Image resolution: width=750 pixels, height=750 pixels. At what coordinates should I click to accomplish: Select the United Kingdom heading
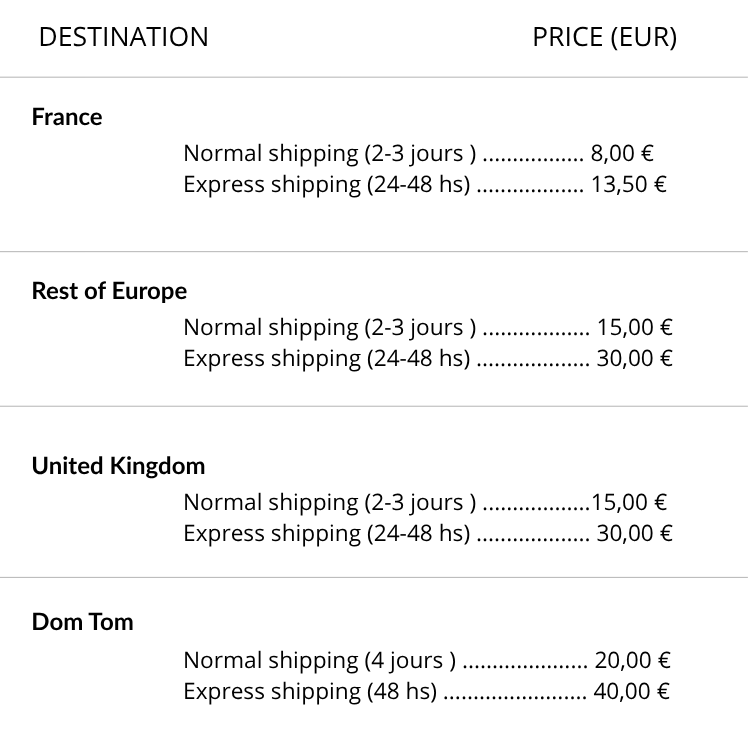click(x=118, y=466)
